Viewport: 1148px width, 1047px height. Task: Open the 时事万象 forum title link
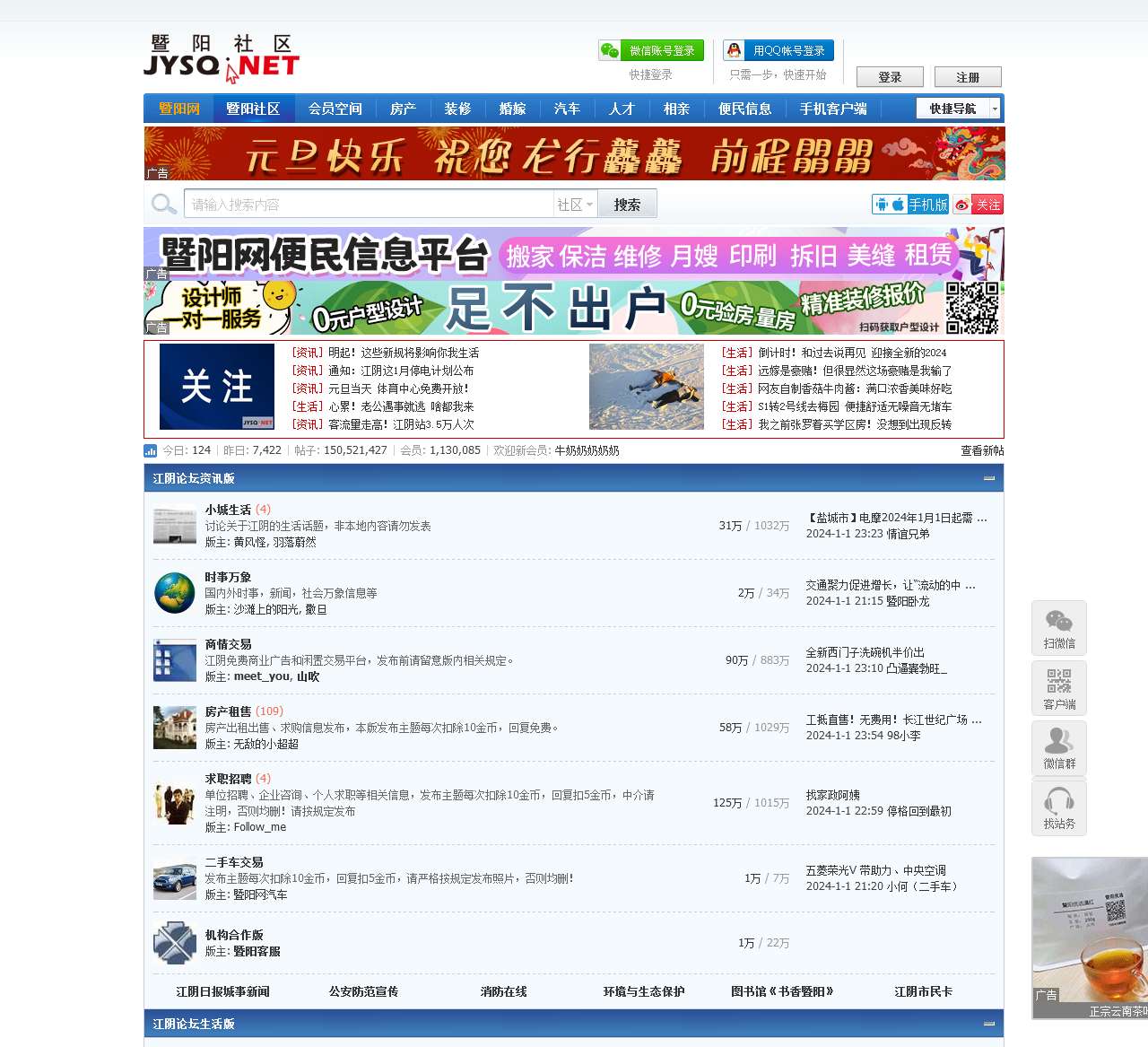pyautogui.click(x=228, y=577)
